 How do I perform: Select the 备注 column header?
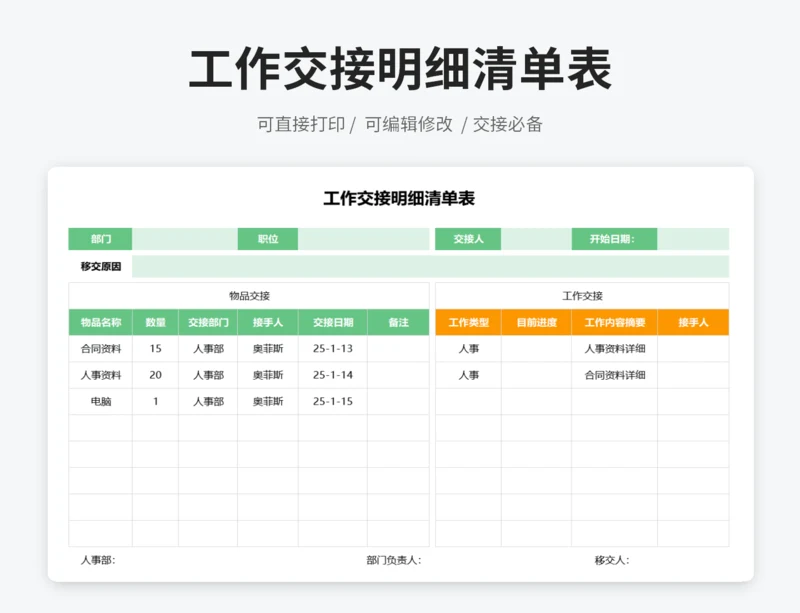(398, 323)
